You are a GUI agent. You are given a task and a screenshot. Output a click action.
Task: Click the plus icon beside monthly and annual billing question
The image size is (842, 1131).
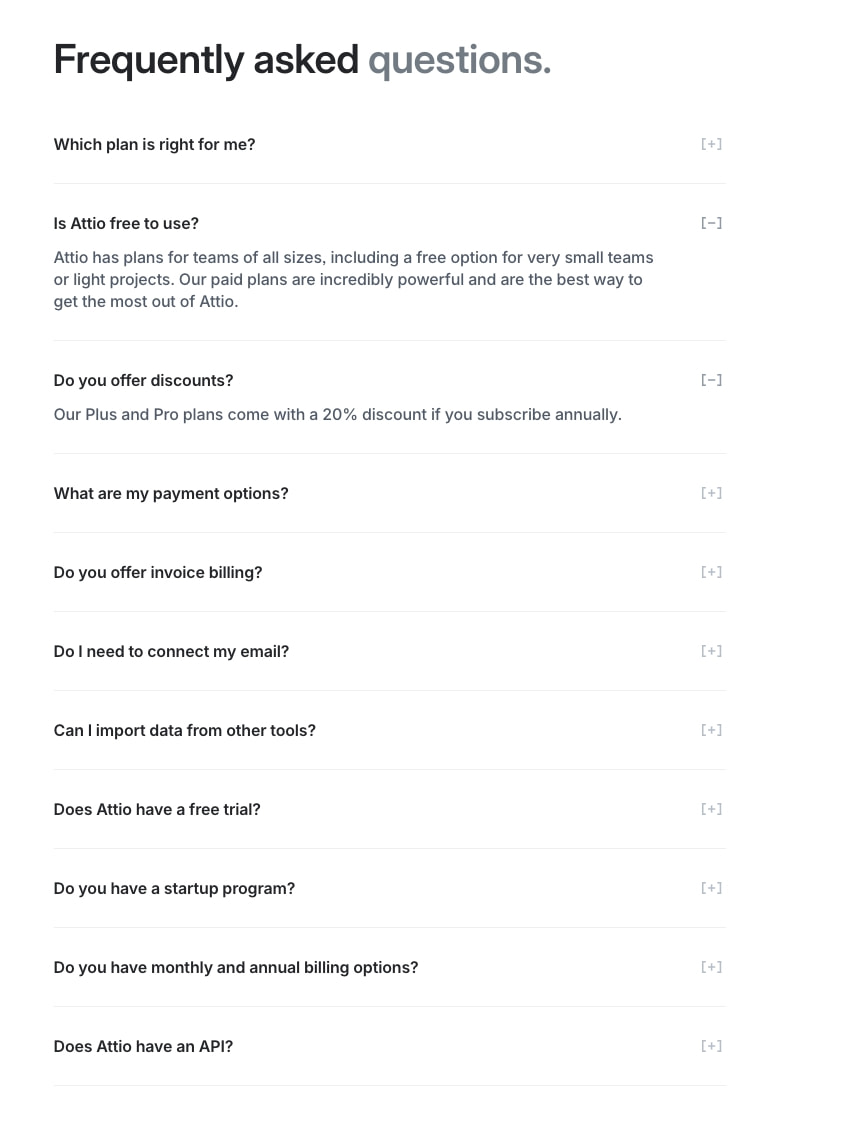[x=711, y=967]
